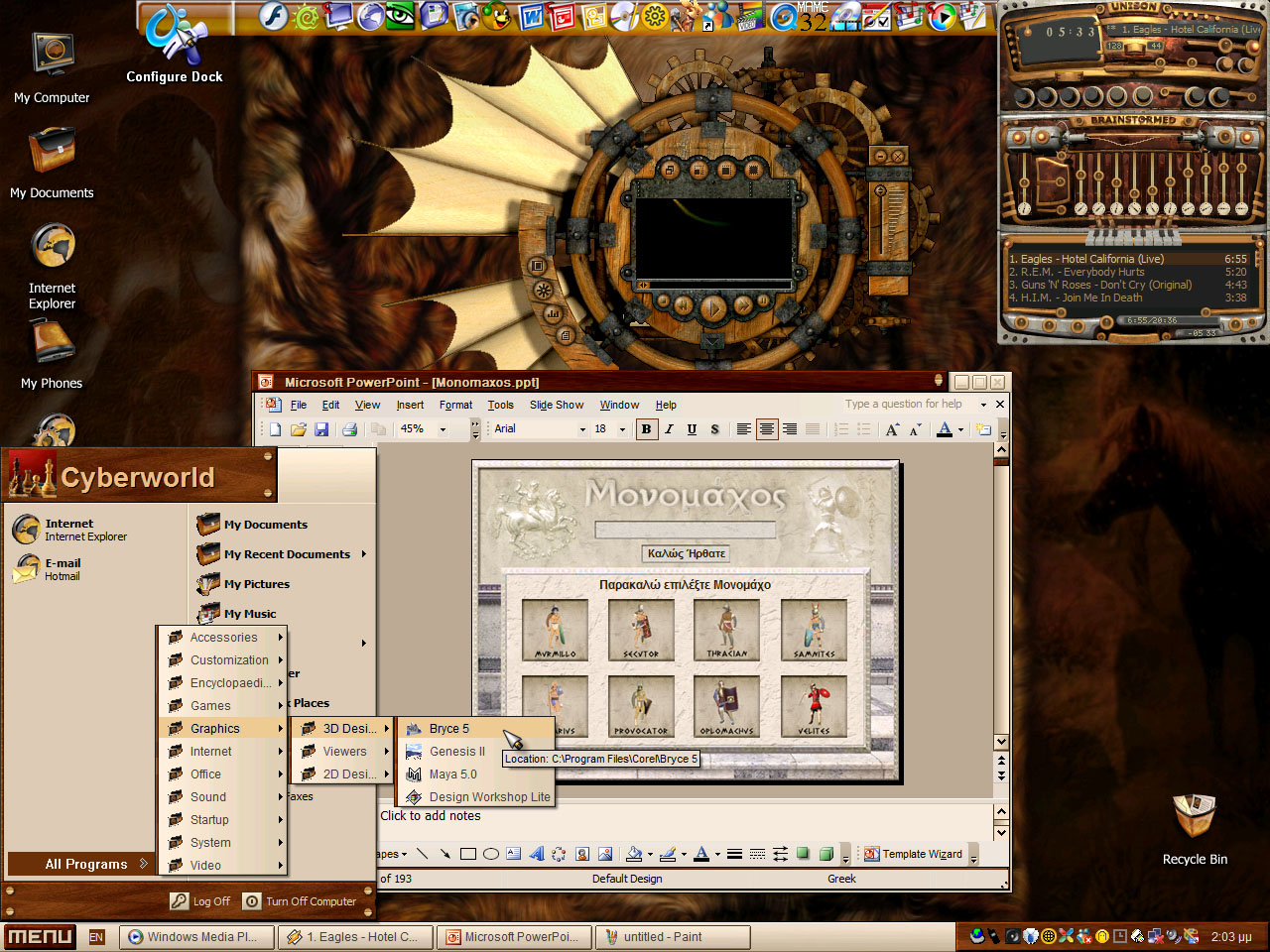Open MAME32 from the dock
Image resolution: width=1270 pixels, height=952 pixels.
(813, 16)
